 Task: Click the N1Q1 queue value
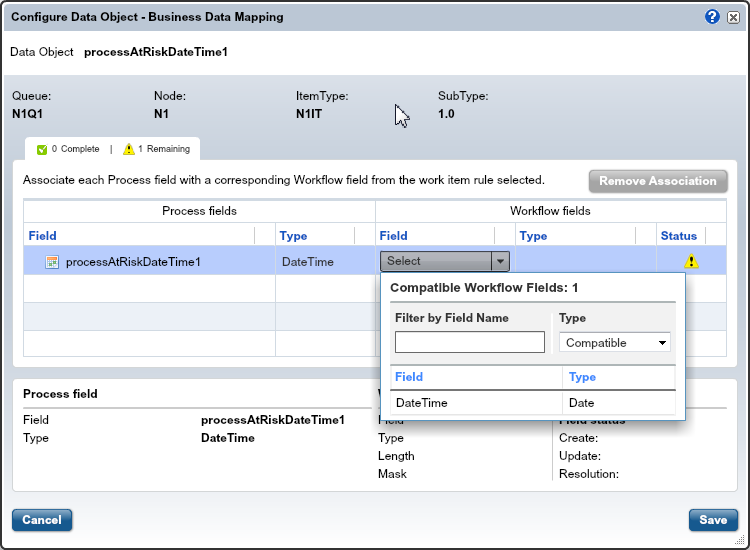(x=27, y=114)
